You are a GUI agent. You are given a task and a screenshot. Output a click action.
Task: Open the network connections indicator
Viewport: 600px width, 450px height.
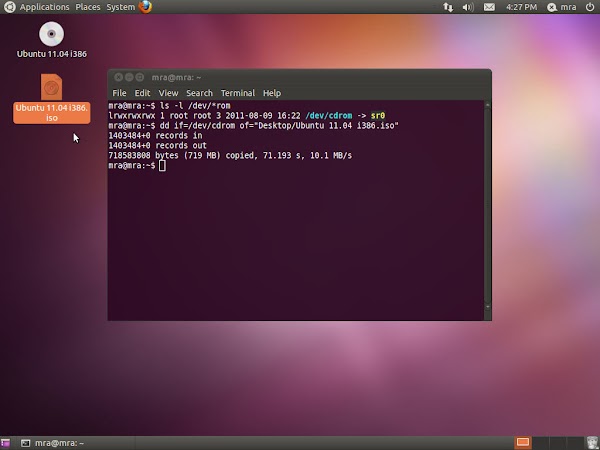coord(448,7)
